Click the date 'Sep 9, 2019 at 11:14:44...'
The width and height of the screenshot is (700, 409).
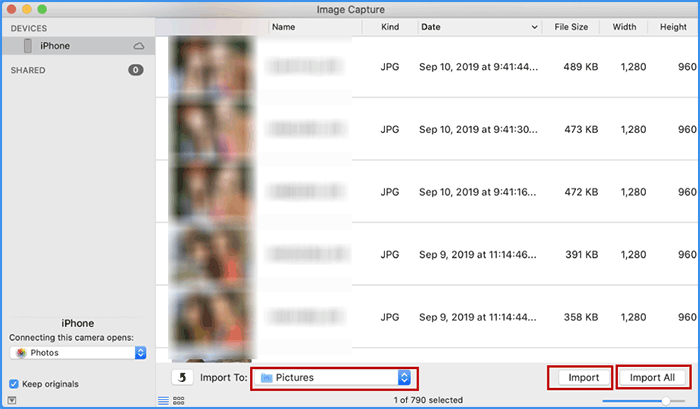point(477,317)
